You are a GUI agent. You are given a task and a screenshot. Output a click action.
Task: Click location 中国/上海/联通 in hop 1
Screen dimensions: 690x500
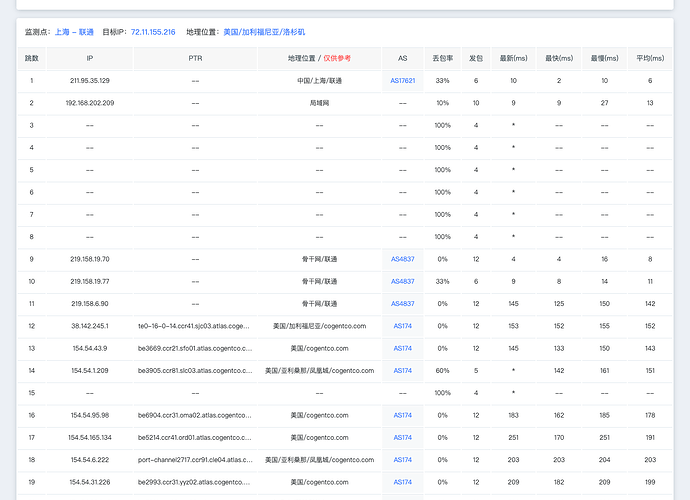tap(319, 81)
